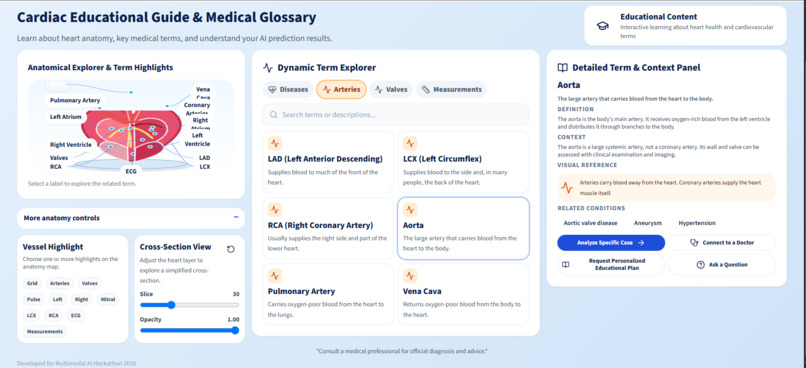Click the pulse icon on the LCX card
This screenshot has width=806, height=368.
pyautogui.click(x=410, y=143)
